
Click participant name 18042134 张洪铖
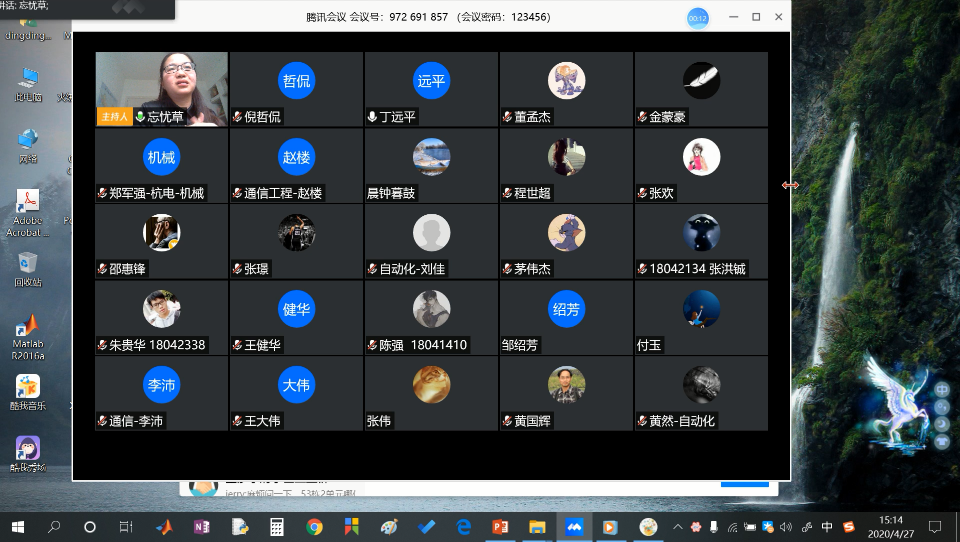tap(697, 269)
